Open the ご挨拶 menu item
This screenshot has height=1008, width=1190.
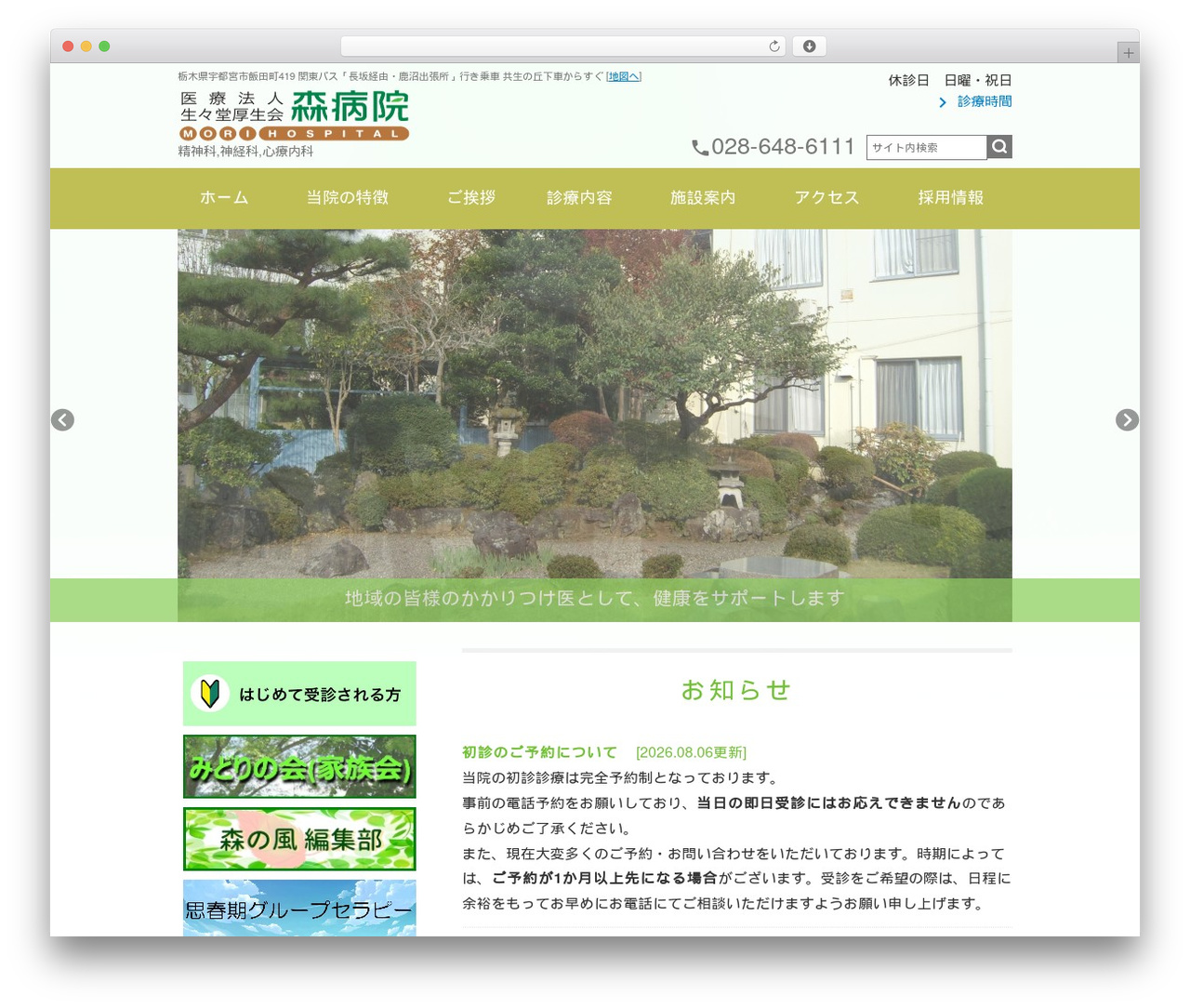click(471, 198)
